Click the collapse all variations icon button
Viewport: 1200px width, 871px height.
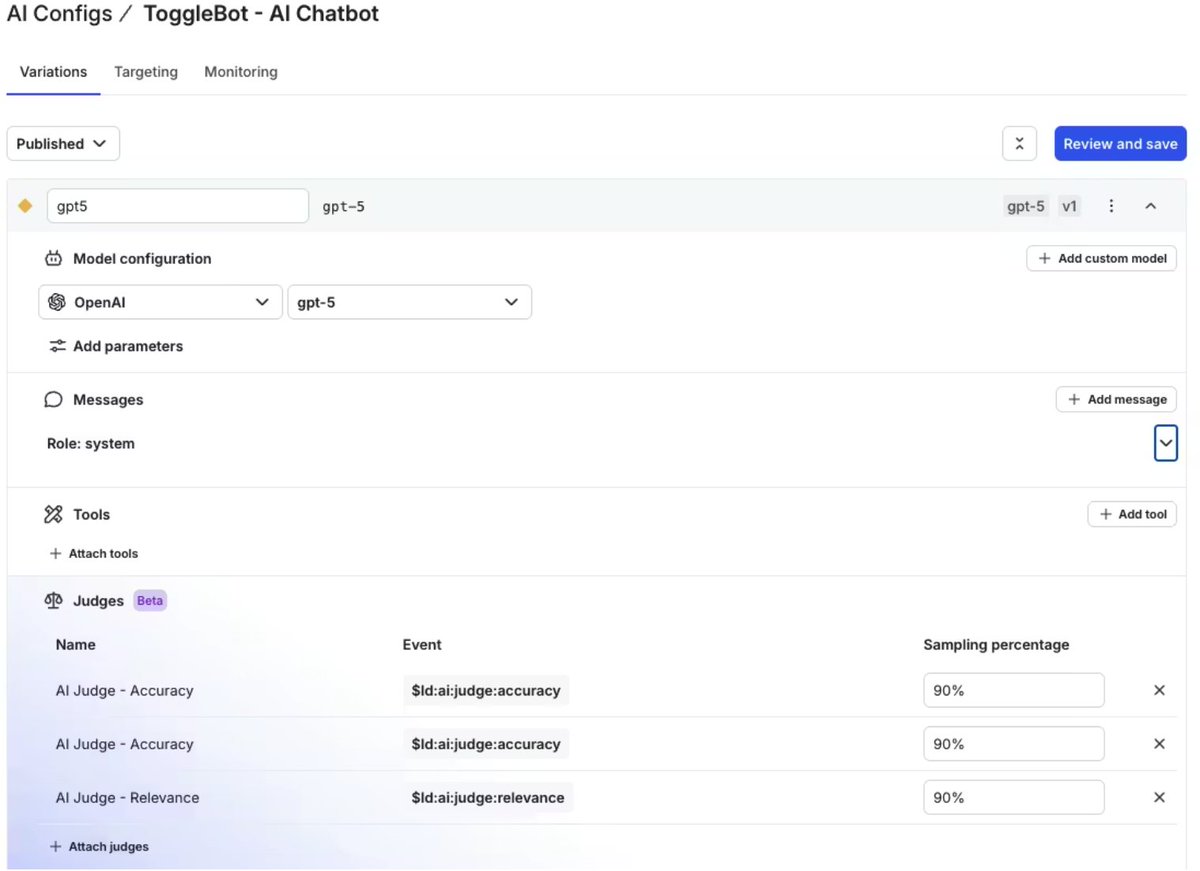(x=1019, y=144)
